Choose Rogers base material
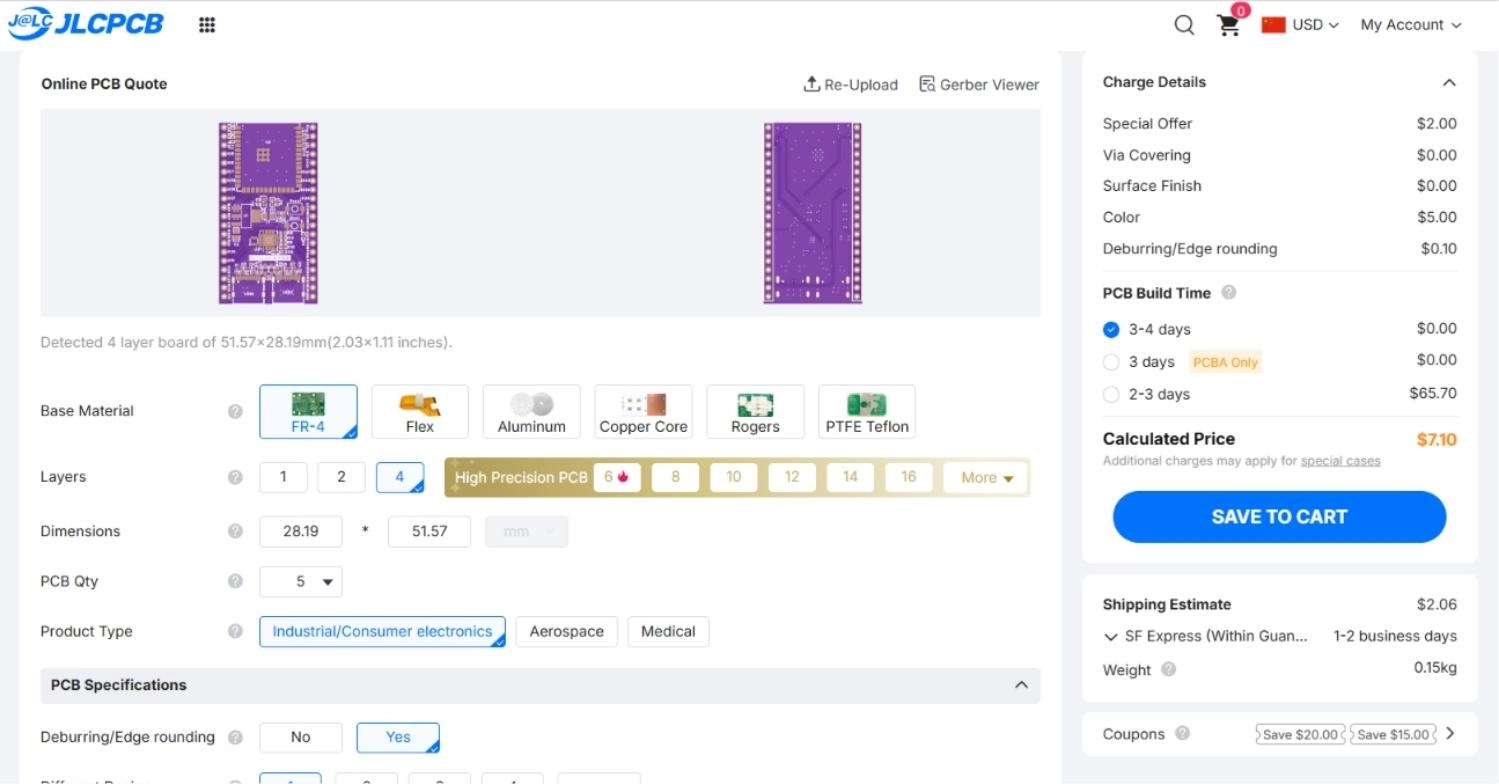The image size is (1499, 784). [755, 412]
